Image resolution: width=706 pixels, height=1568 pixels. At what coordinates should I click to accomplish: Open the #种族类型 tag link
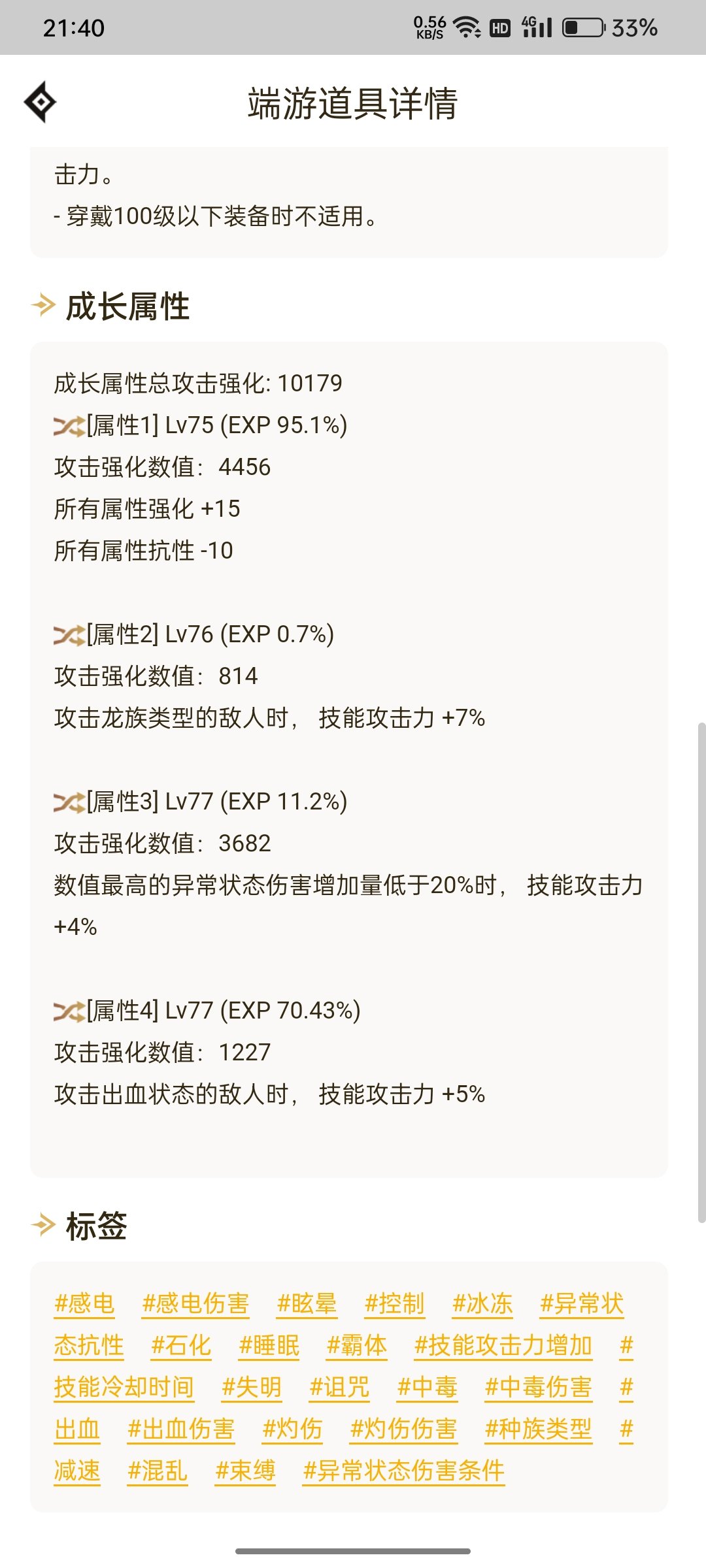[538, 1429]
